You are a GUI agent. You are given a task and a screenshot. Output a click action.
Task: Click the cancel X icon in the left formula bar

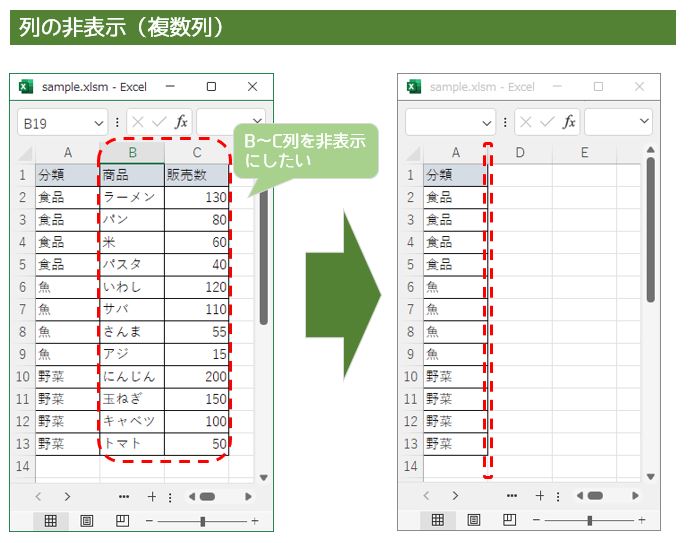pyautogui.click(x=138, y=122)
